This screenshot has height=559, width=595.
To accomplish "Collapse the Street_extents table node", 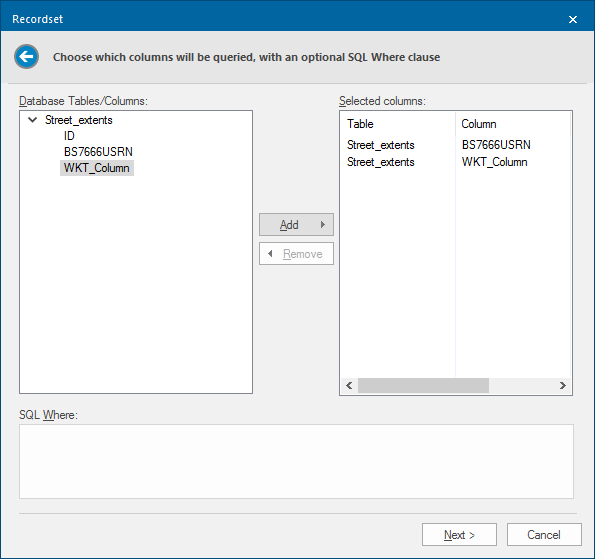I will [33, 120].
